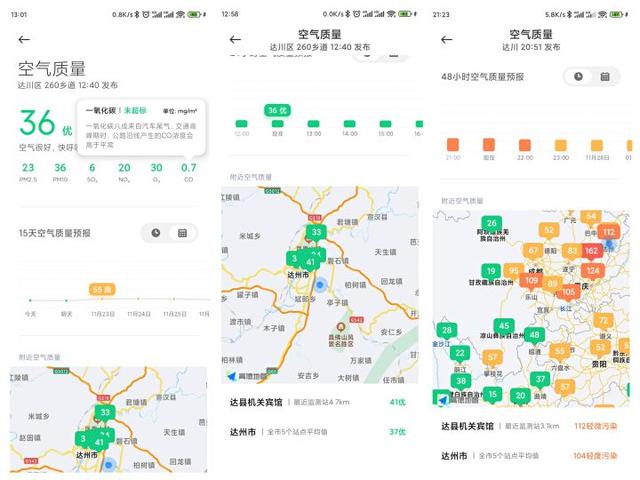Tap the back arrow on the 13:01 screen

[24, 40]
